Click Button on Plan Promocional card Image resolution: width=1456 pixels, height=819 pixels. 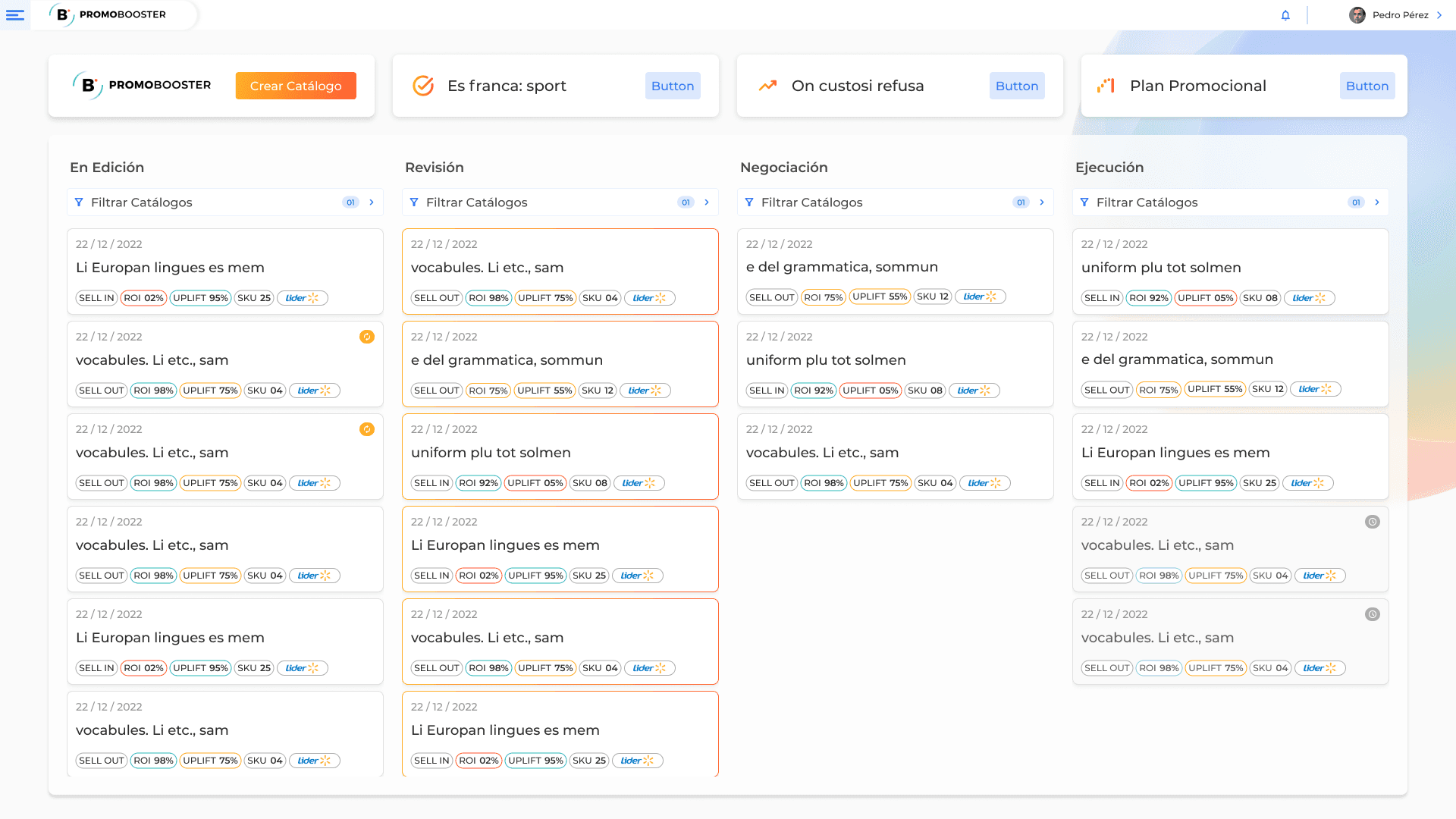point(1367,86)
